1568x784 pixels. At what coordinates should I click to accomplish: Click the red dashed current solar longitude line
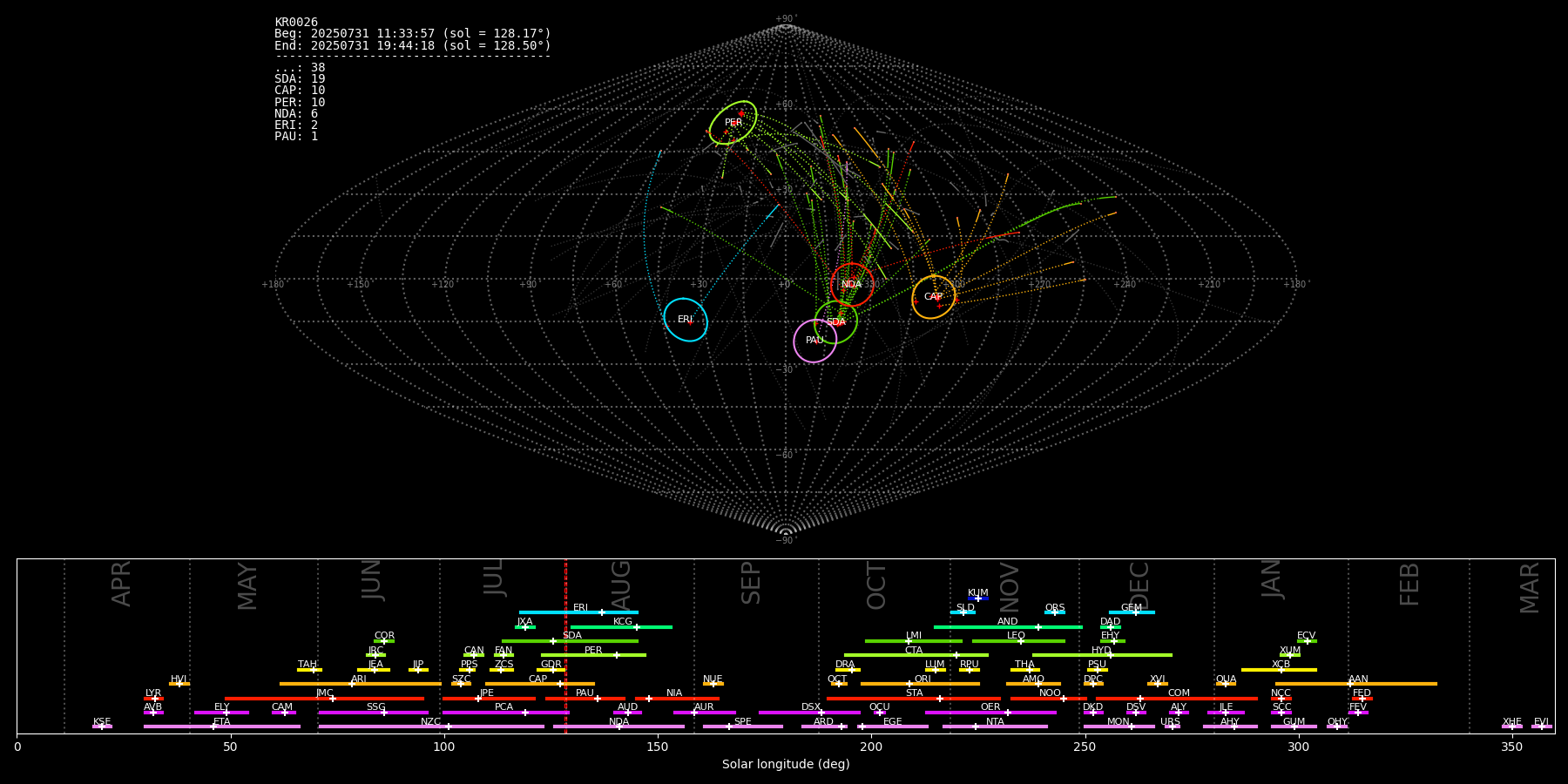(565, 645)
